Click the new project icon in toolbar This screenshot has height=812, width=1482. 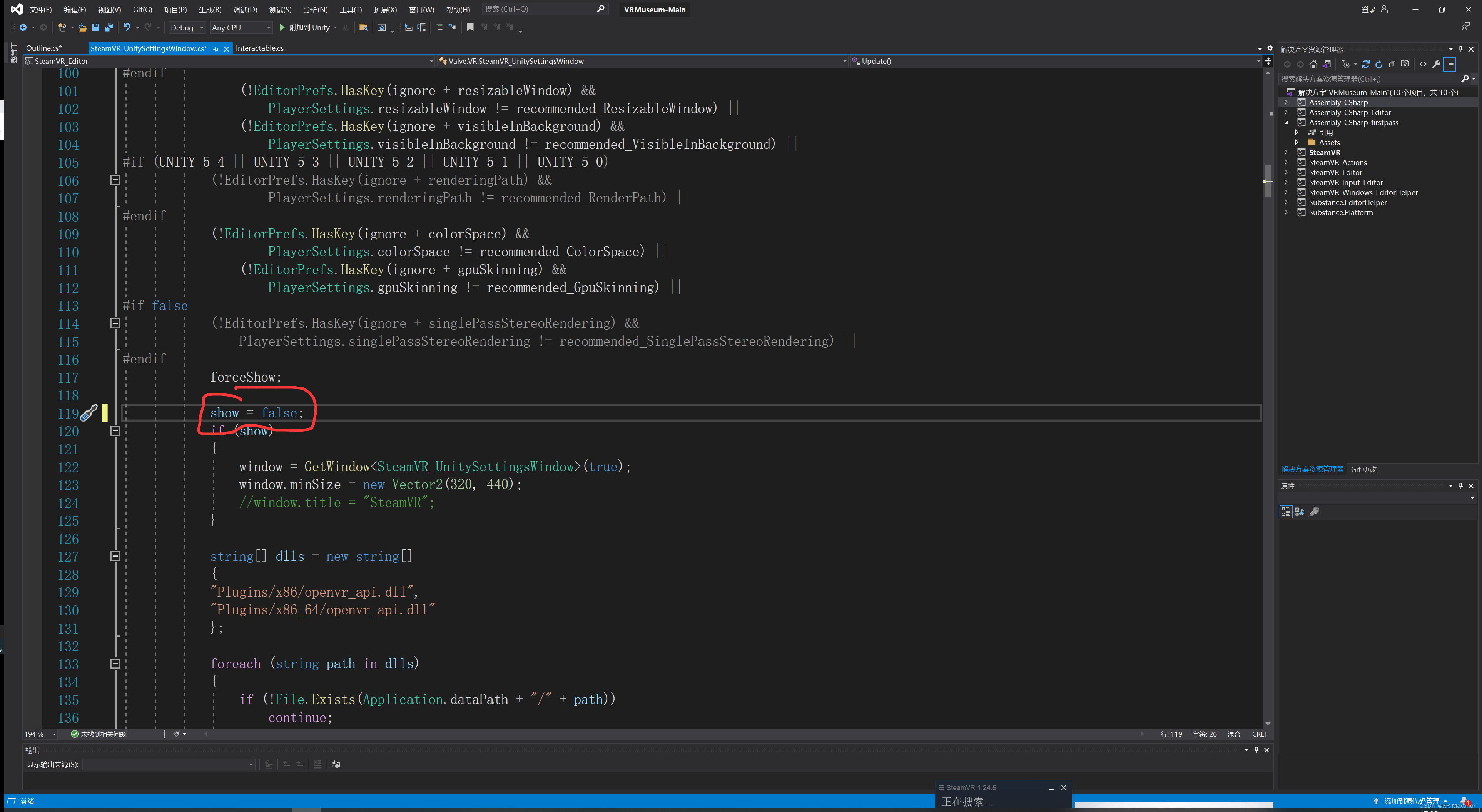pos(62,27)
